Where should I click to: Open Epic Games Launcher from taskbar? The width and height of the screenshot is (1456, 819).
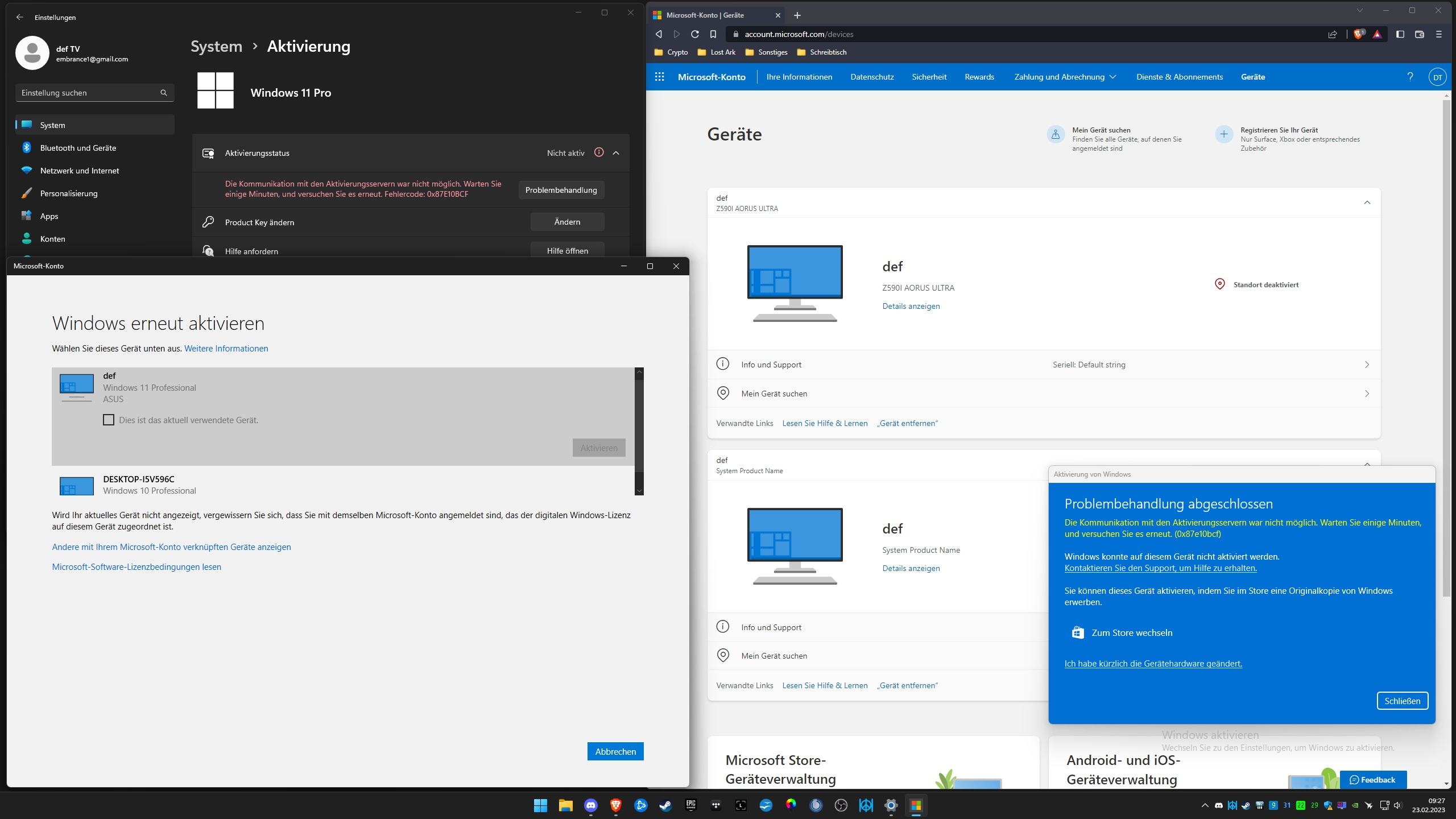coord(690,805)
